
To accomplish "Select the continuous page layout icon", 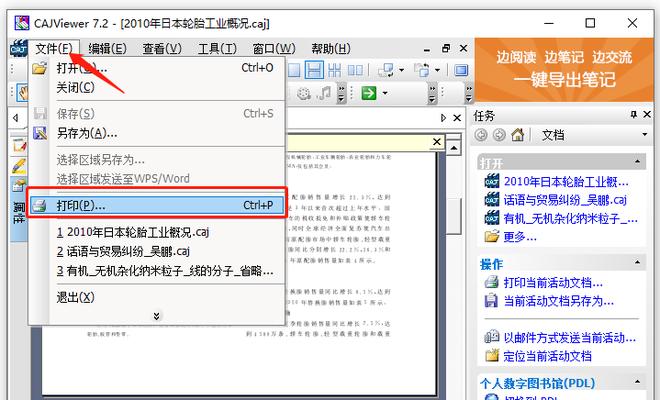I will click(314, 70).
